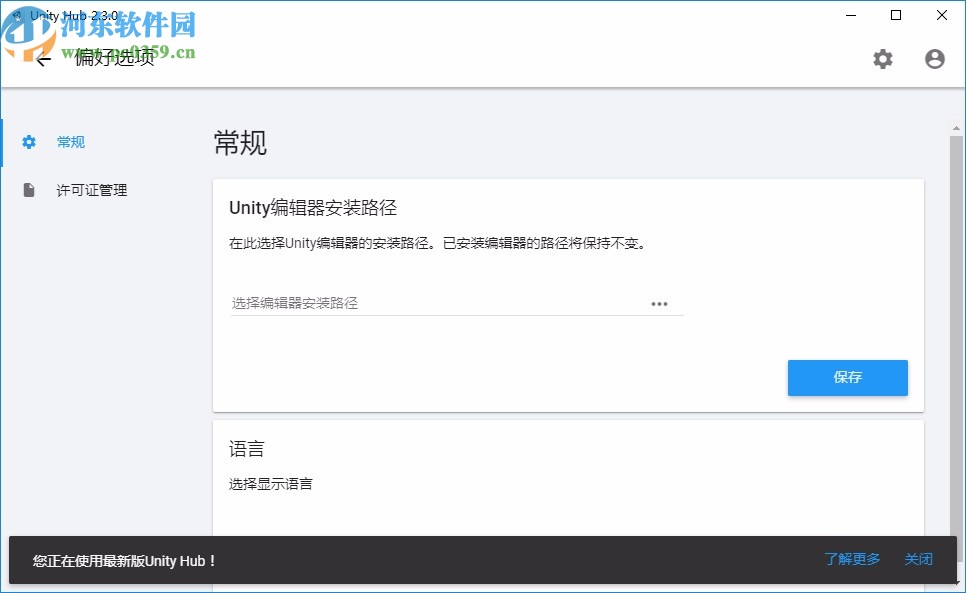Dismiss the notification with 关闭
The image size is (966, 593).
click(918, 560)
